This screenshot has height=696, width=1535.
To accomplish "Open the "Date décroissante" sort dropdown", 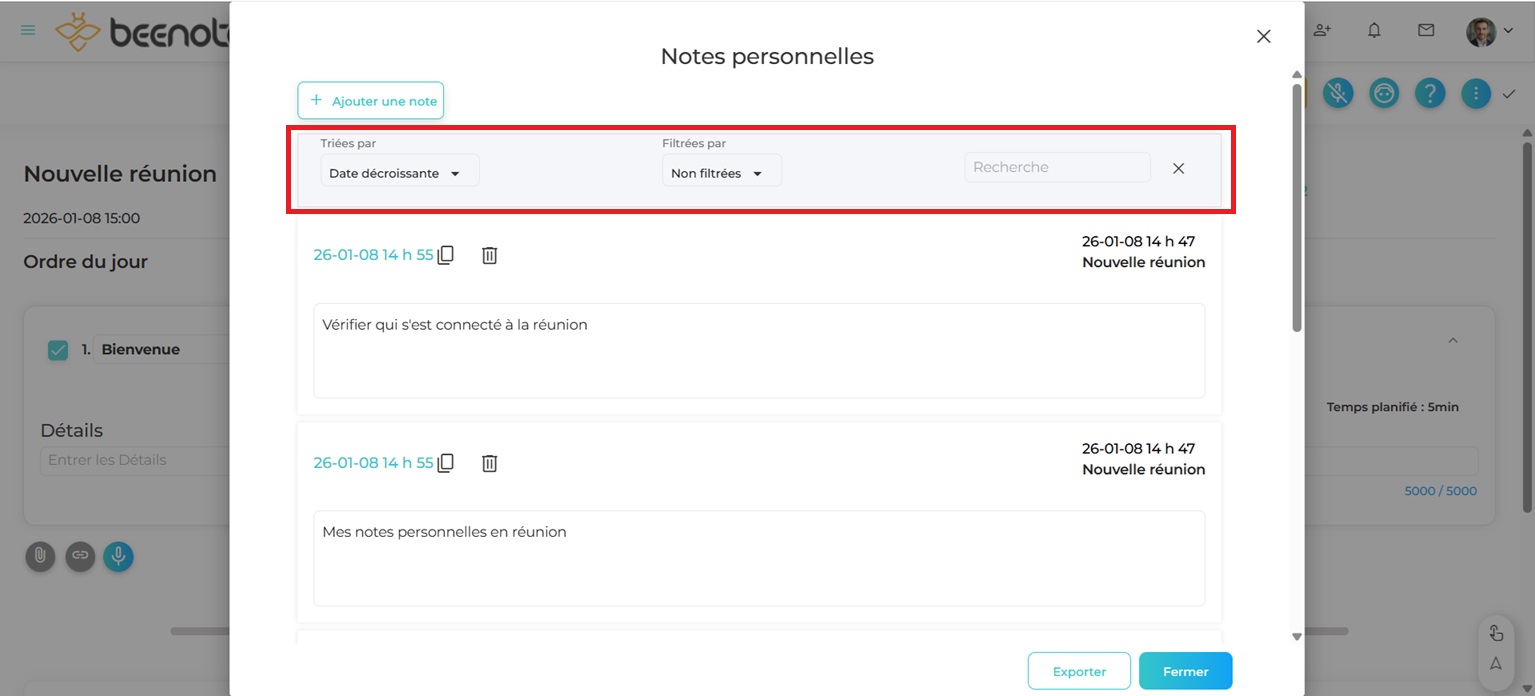I will tap(399, 173).
